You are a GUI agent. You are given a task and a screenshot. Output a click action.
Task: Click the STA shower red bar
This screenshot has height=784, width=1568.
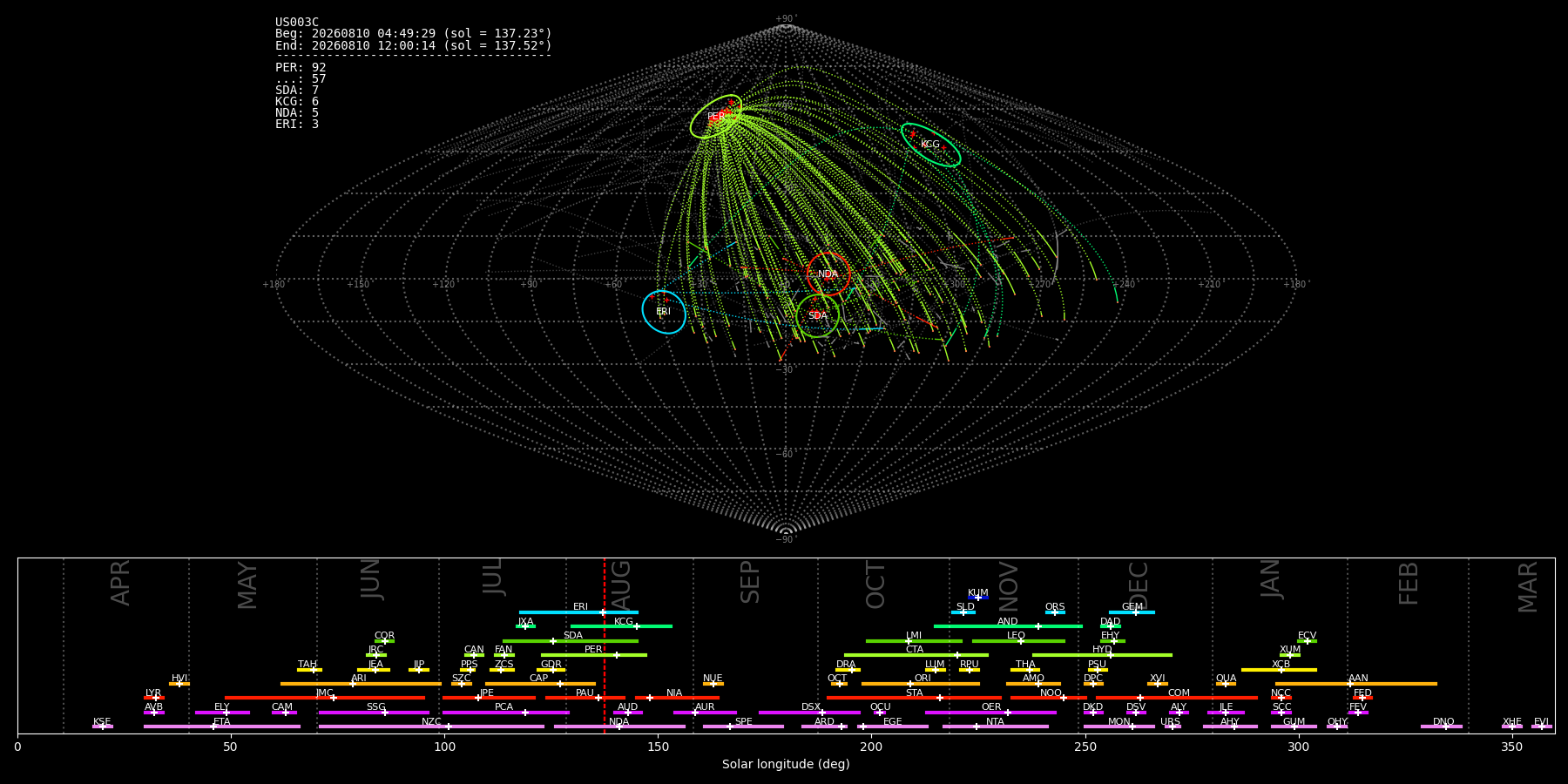coord(914,698)
